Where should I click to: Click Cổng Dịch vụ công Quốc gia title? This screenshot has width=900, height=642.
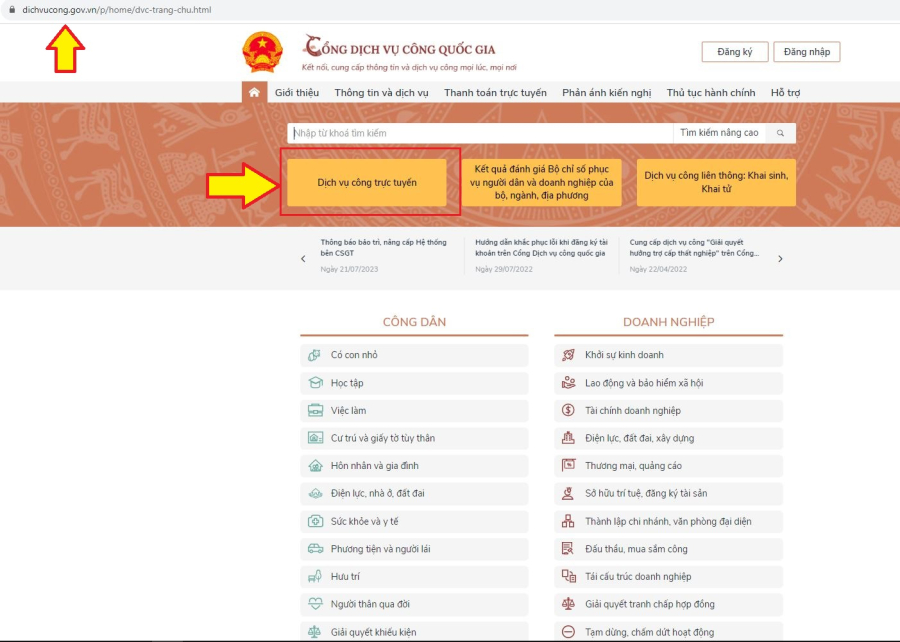pos(400,48)
